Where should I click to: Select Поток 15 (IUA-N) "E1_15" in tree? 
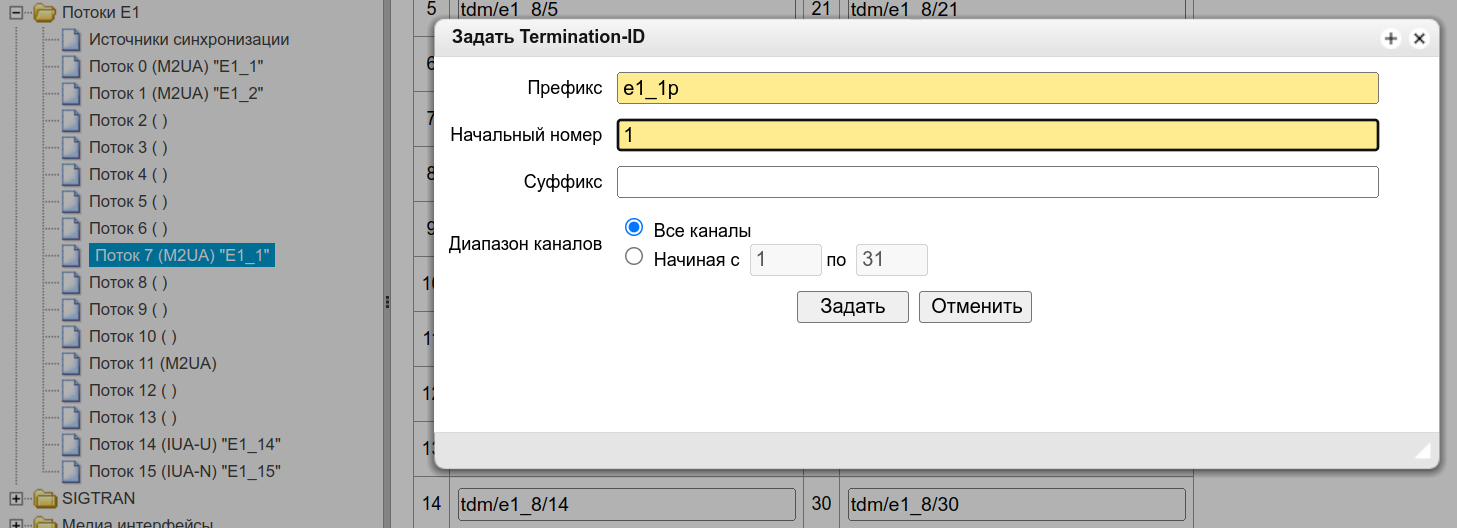[184, 471]
